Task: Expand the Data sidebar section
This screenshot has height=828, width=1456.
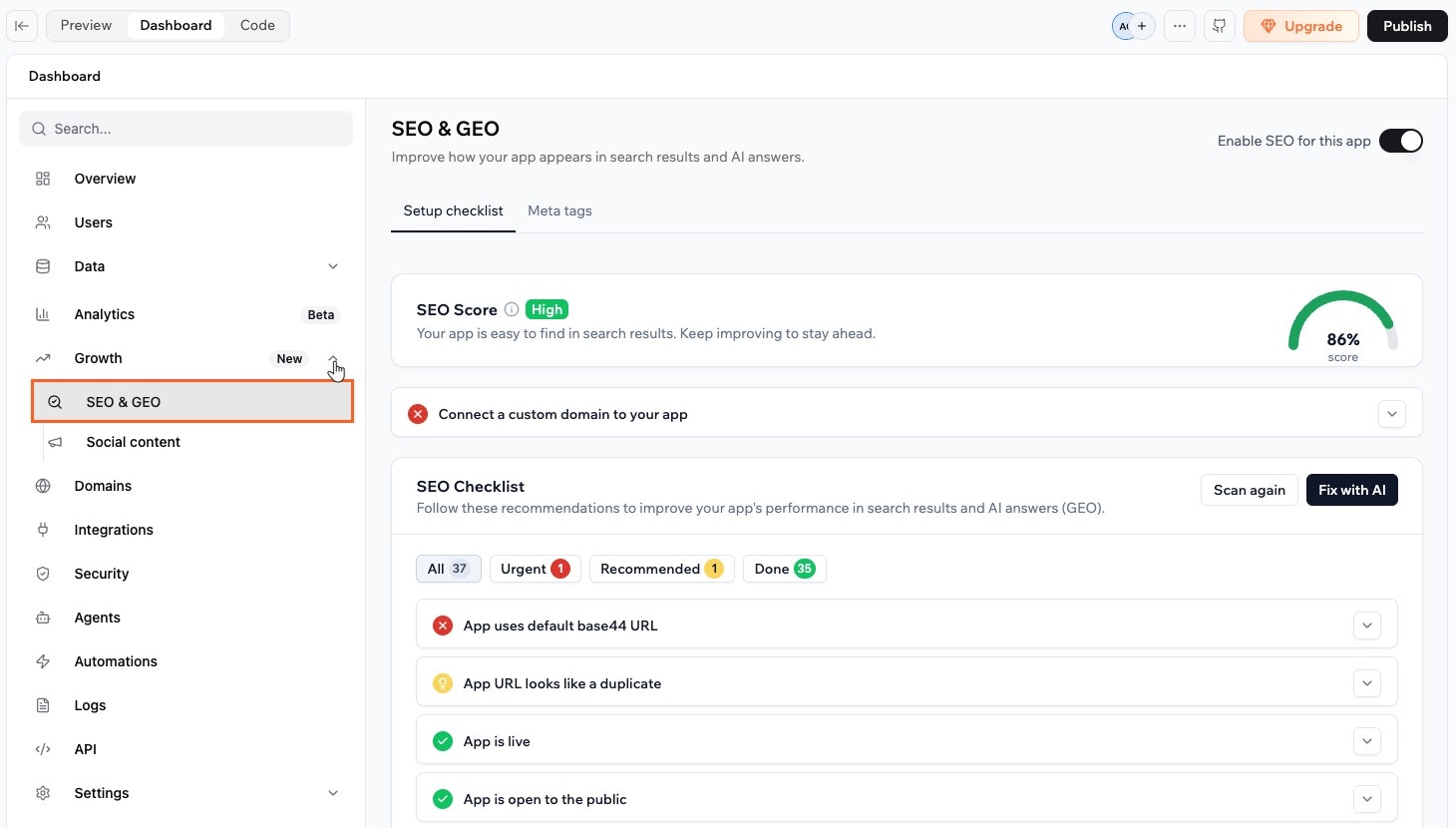Action: [333, 266]
